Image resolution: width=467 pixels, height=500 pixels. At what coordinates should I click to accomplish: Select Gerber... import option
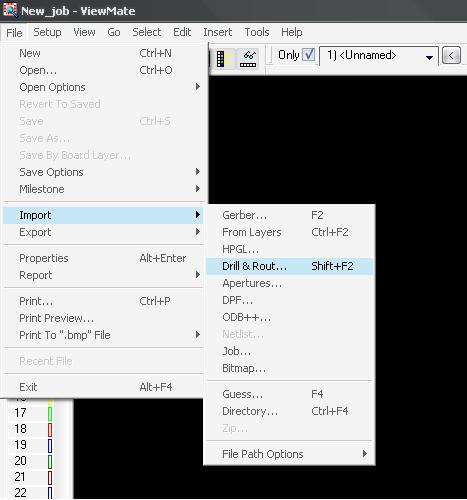tap(289, 215)
